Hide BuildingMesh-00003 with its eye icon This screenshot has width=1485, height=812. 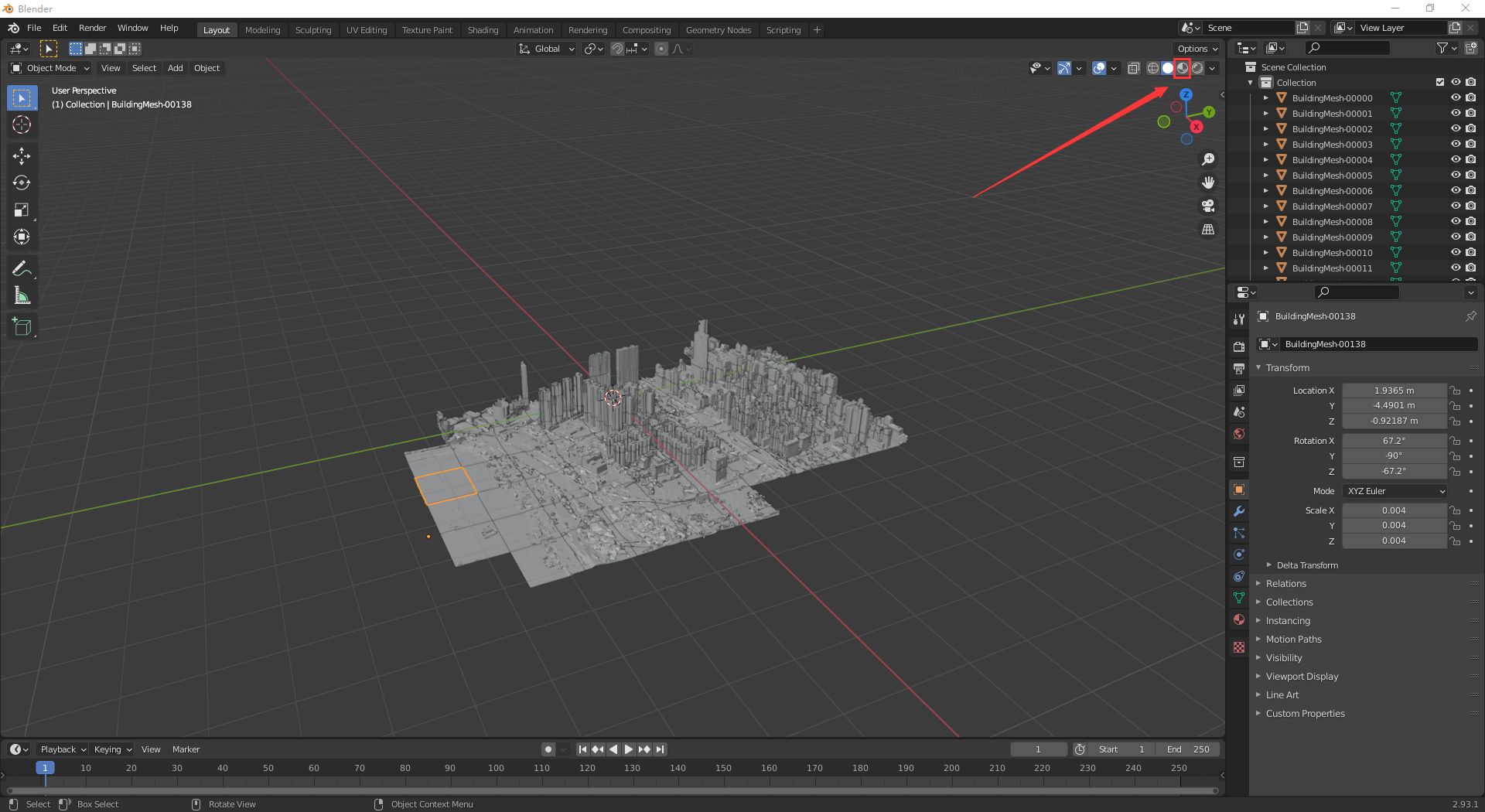[1455, 145]
